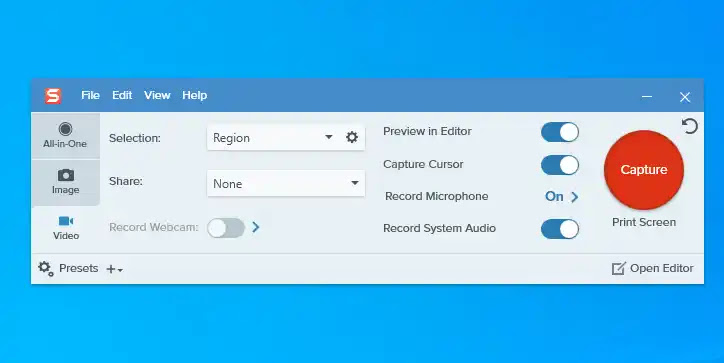Toggle Record System Audio switch
Screen dimensions: 724x363
560,229
